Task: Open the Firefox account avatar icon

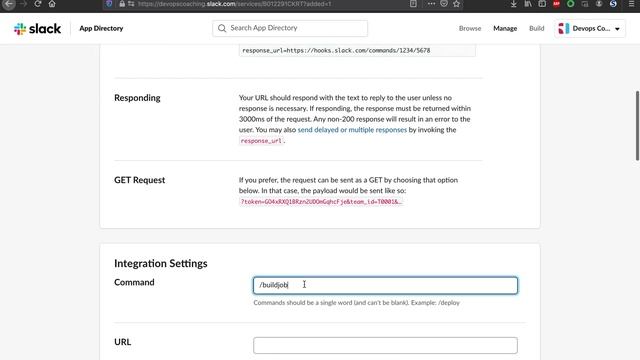Action: click(599, 4)
